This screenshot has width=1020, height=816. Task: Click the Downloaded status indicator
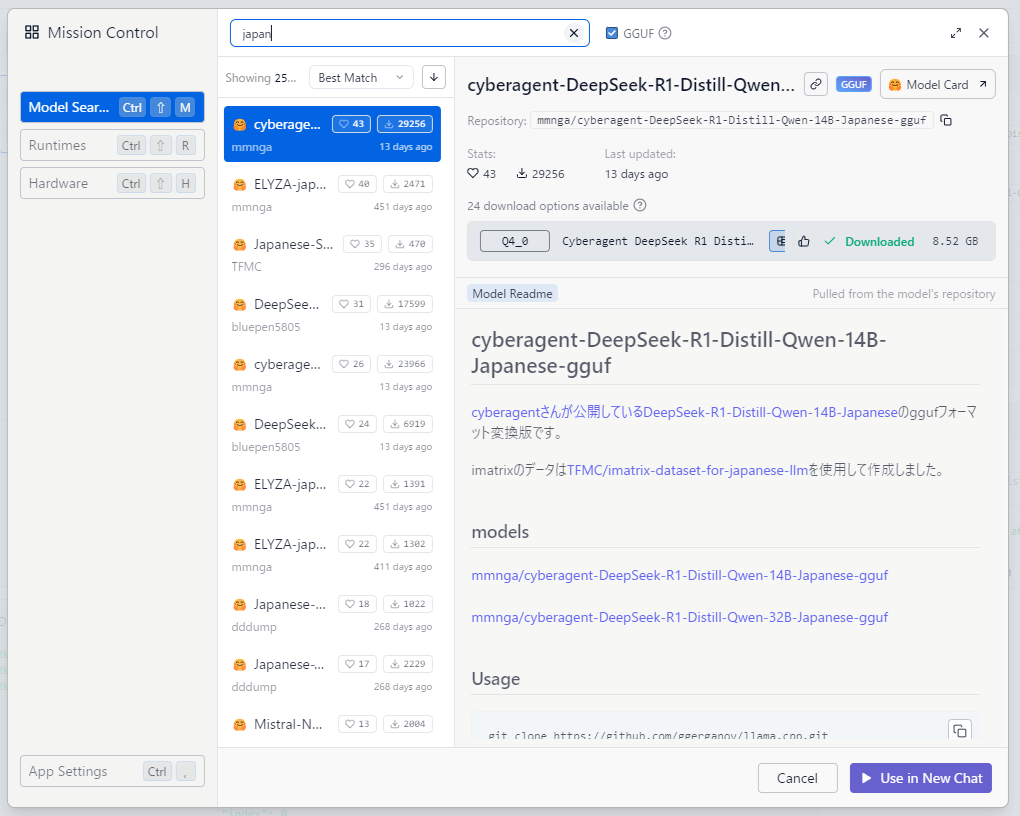pyautogui.click(x=869, y=241)
